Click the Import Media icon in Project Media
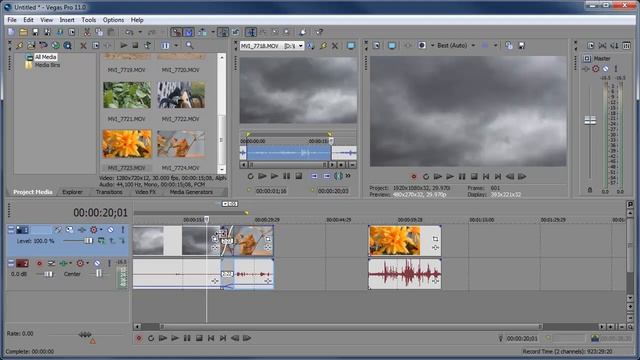640x360 pixels. point(31,45)
